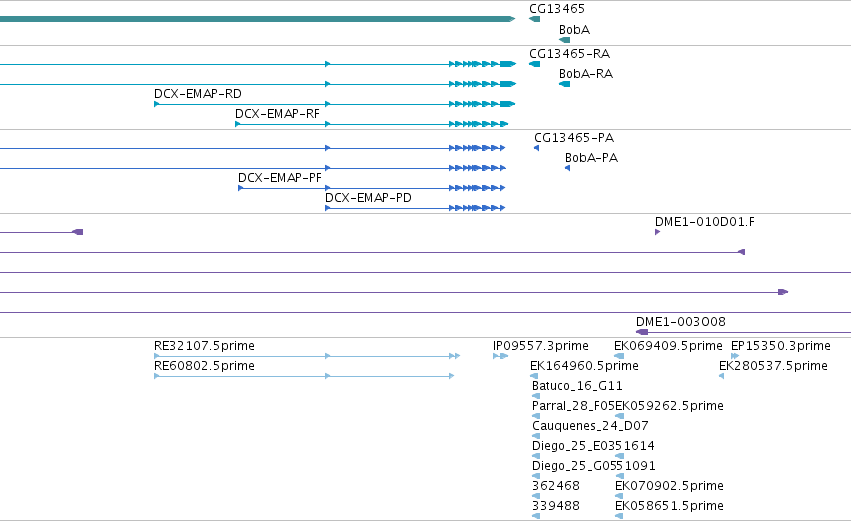Click the DCX-EMAP-PD protein line
The image size is (851, 521).
[x=415, y=208]
